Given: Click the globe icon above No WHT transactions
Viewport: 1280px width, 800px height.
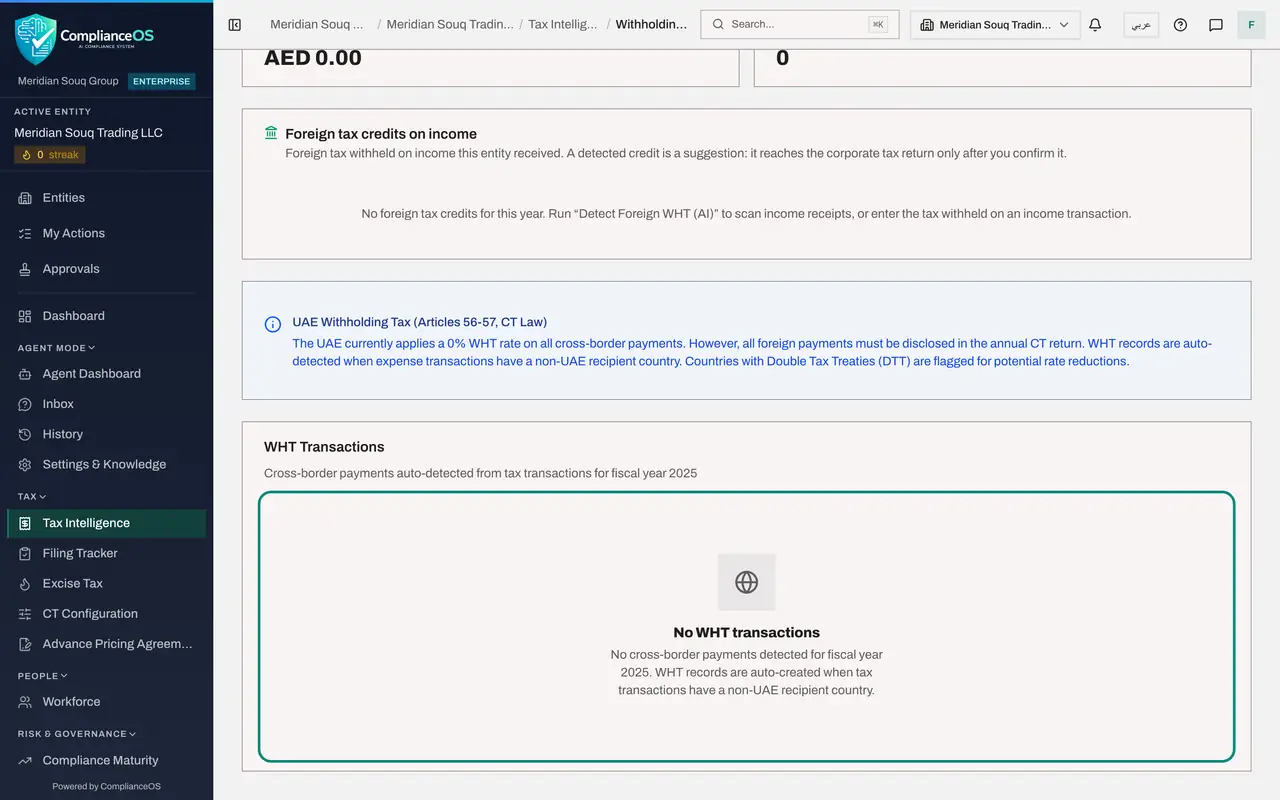Looking at the screenshot, I should (x=747, y=582).
